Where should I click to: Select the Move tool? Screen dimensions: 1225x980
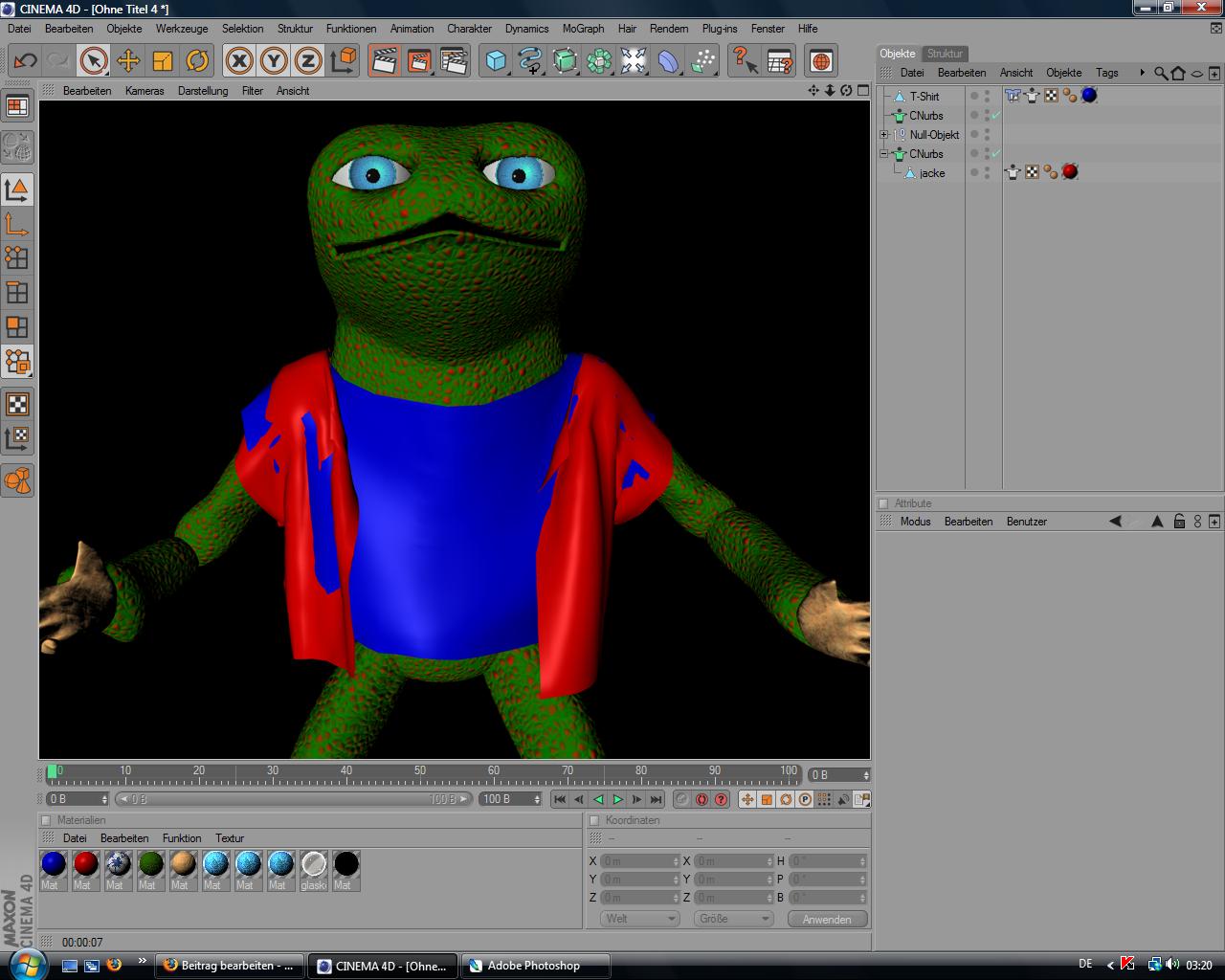click(x=127, y=61)
